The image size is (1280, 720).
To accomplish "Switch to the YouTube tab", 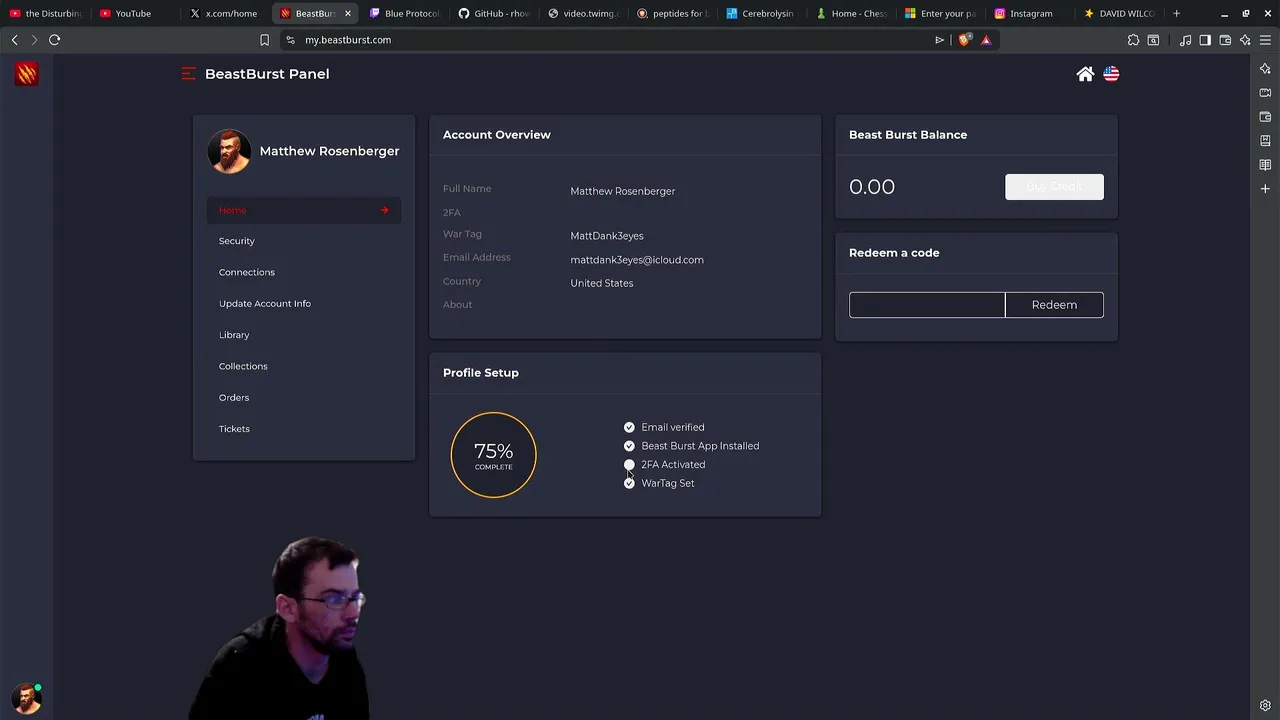I will pyautogui.click(x=133, y=14).
